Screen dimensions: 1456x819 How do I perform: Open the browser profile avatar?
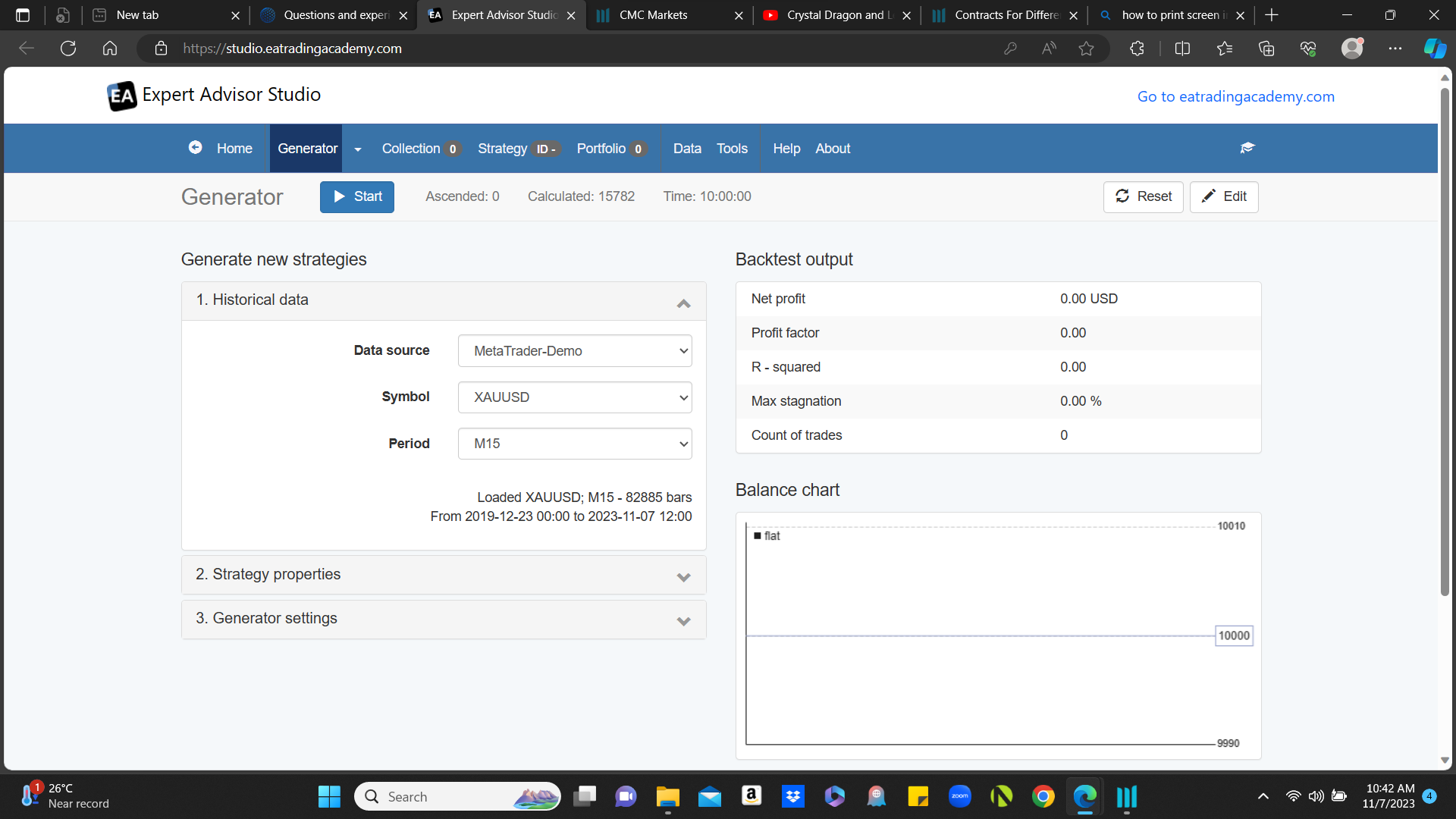(1352, 49)
